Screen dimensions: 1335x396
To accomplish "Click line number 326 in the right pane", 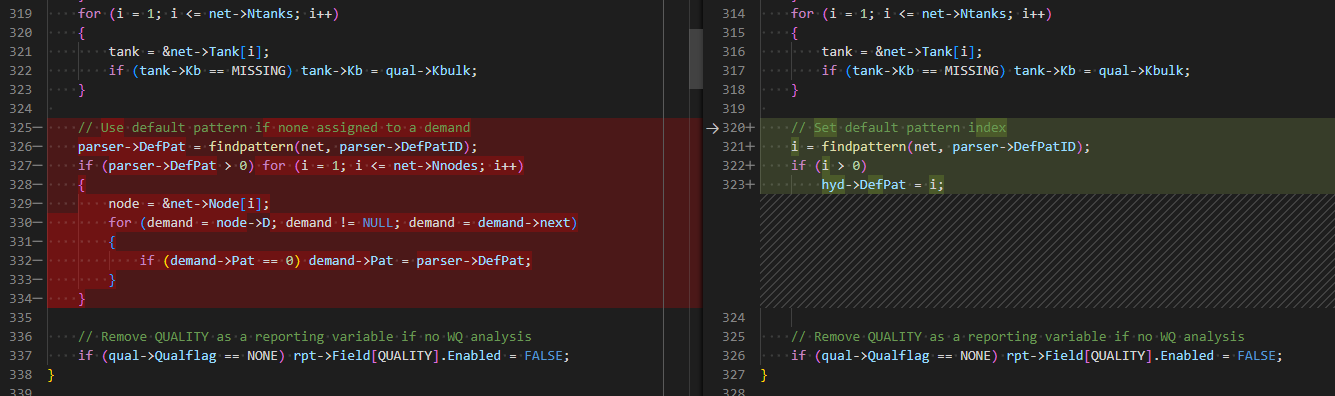I will 733,356.
